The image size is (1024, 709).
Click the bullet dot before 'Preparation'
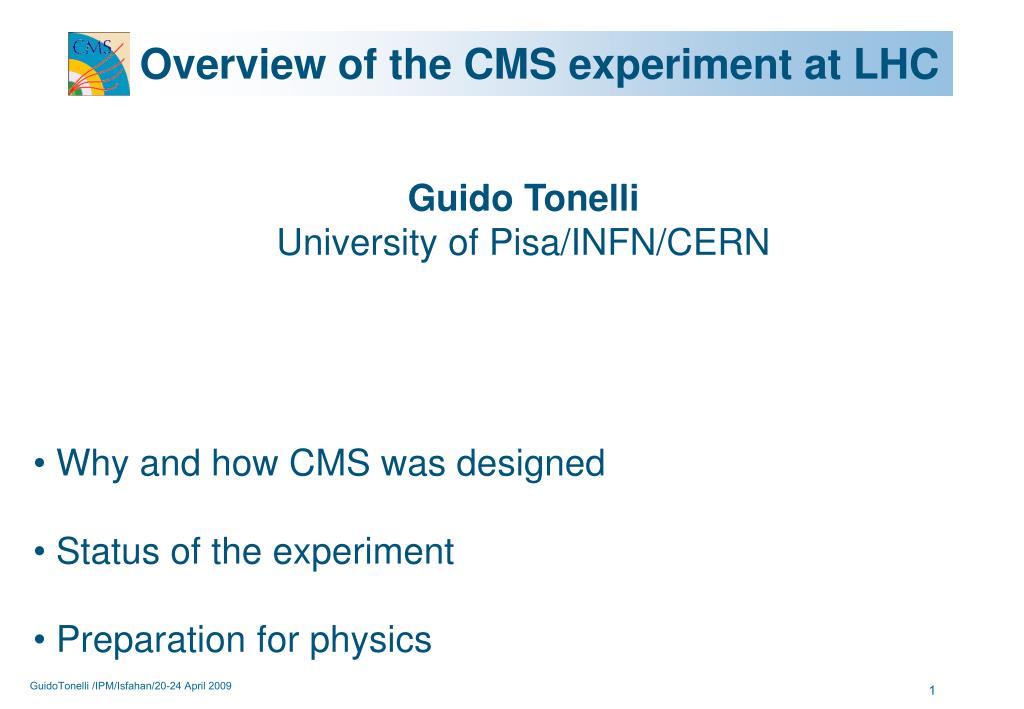40,640
